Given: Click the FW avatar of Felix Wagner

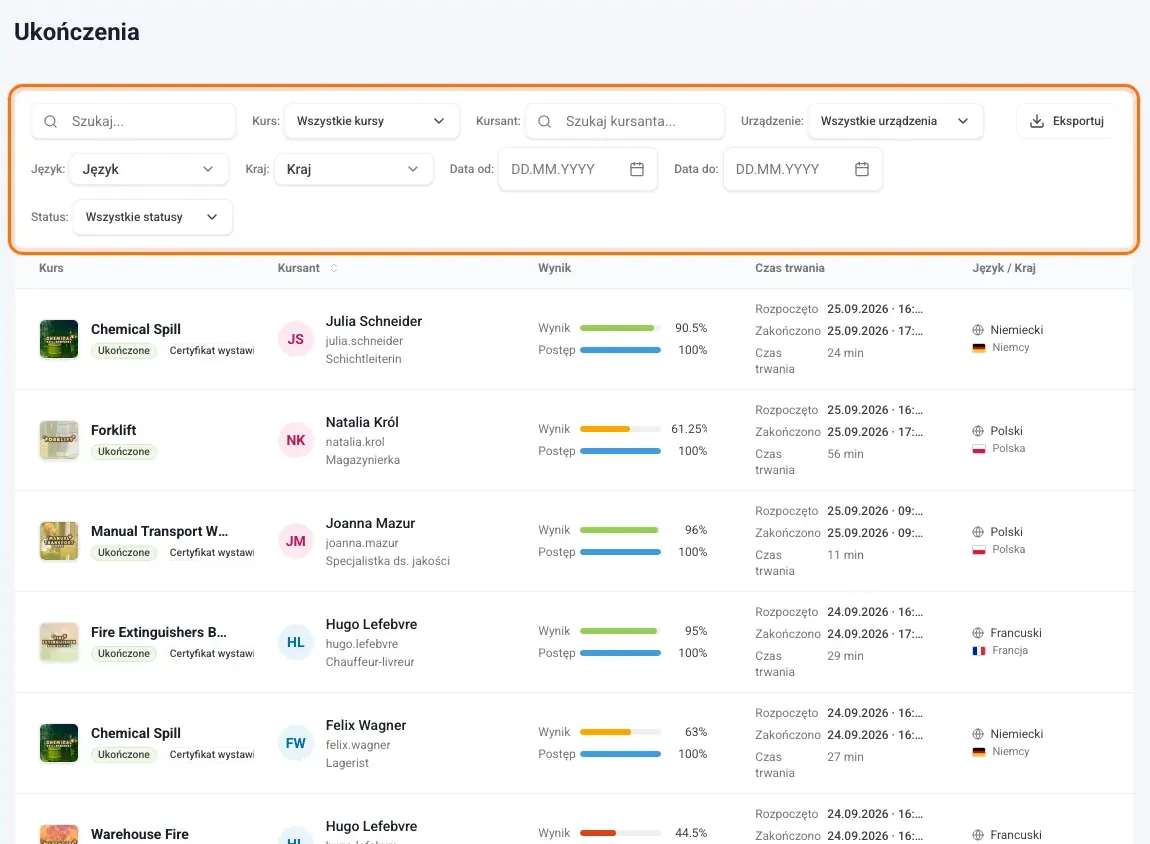Looking at the screenshot, I should [x=296, y=744].
